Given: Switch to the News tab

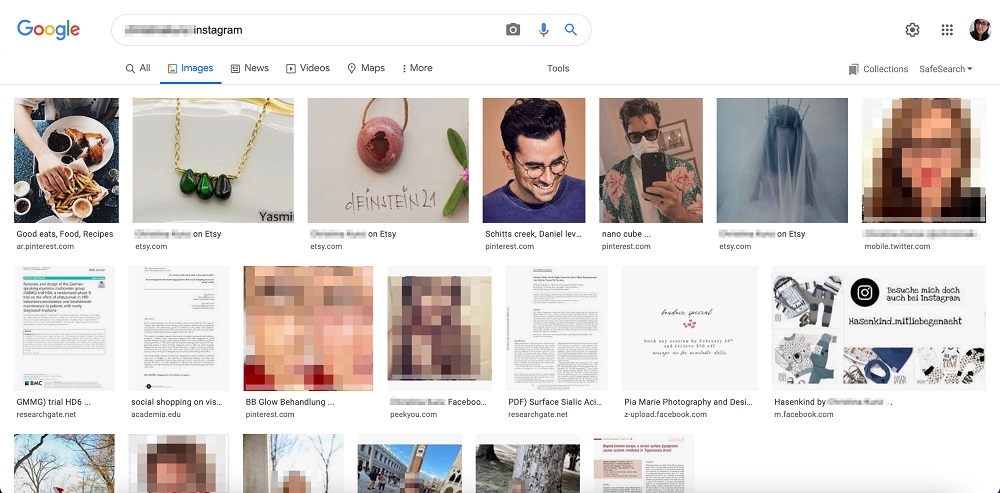Looking at the screenshot, I should coord(249,68).
